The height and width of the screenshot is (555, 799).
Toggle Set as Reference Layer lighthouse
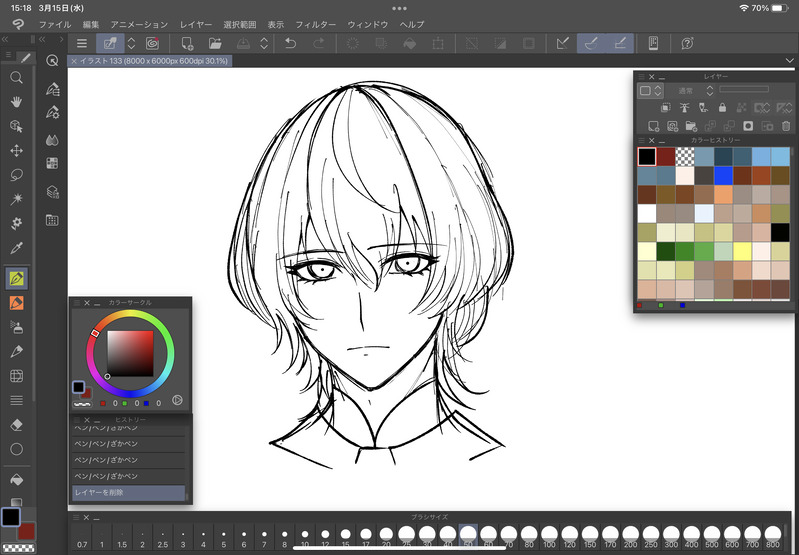(x=684, y=108)
